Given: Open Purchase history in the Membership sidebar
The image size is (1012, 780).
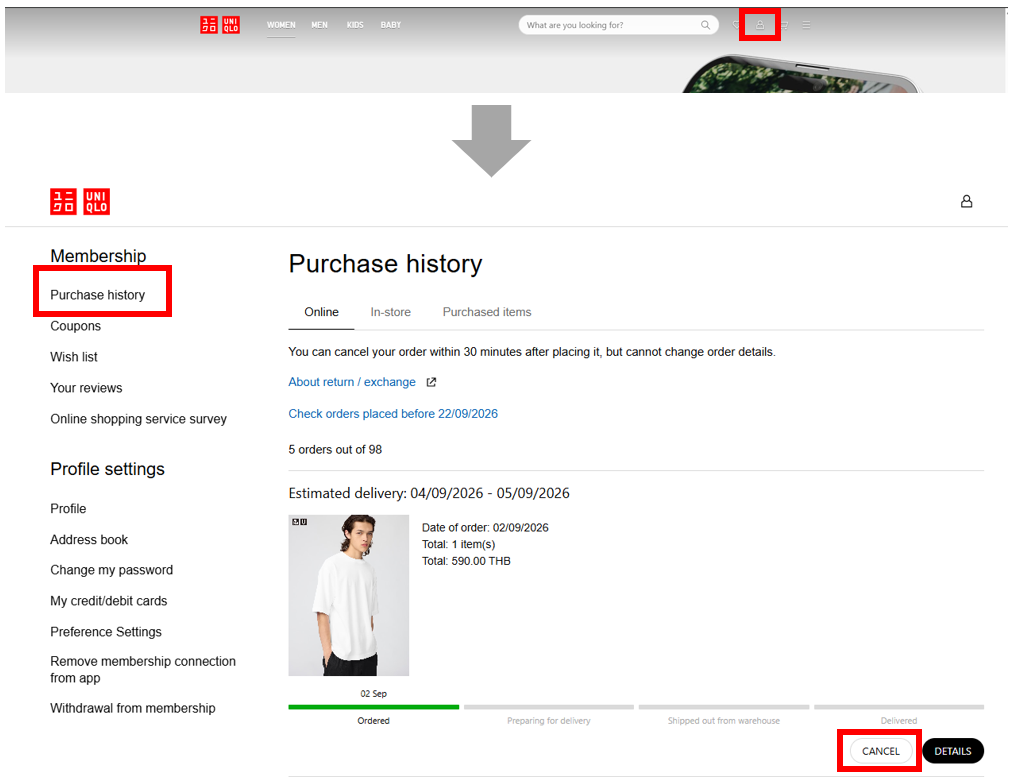Looking at the screenshot, I should 97,295.
